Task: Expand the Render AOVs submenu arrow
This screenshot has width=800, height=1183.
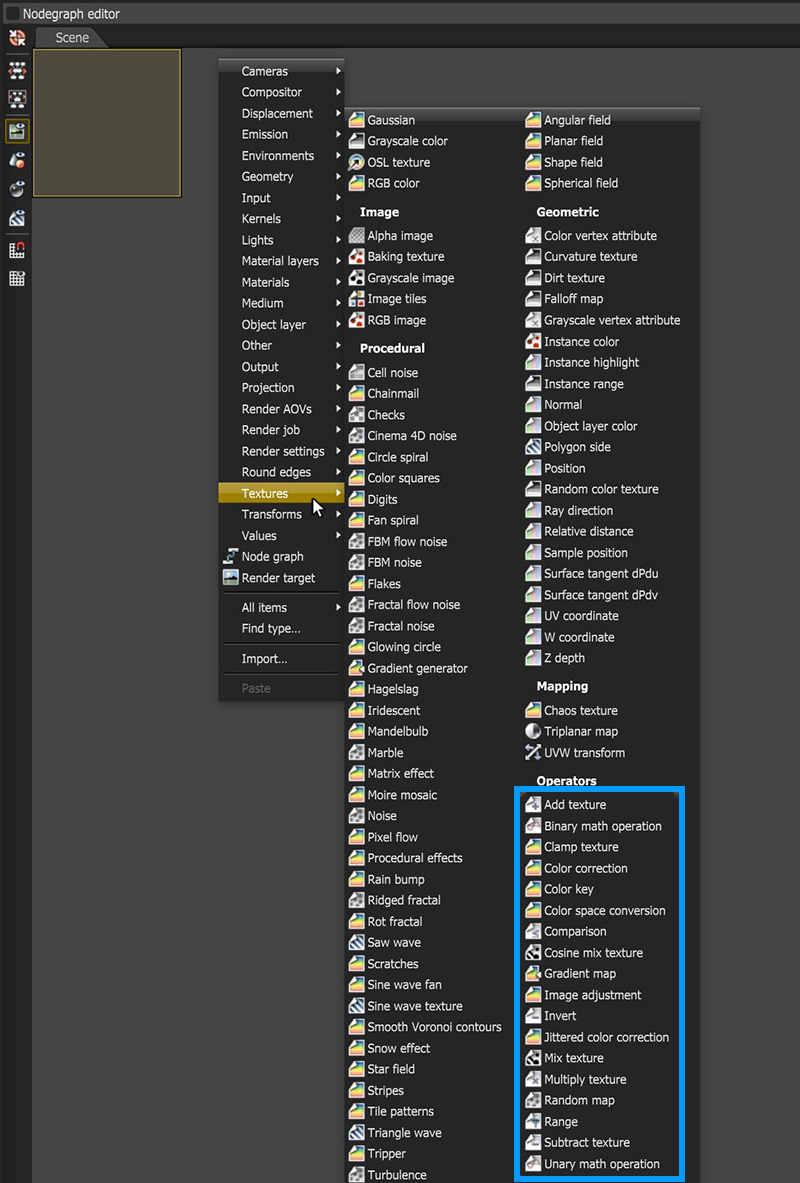Action: [338, 409]
